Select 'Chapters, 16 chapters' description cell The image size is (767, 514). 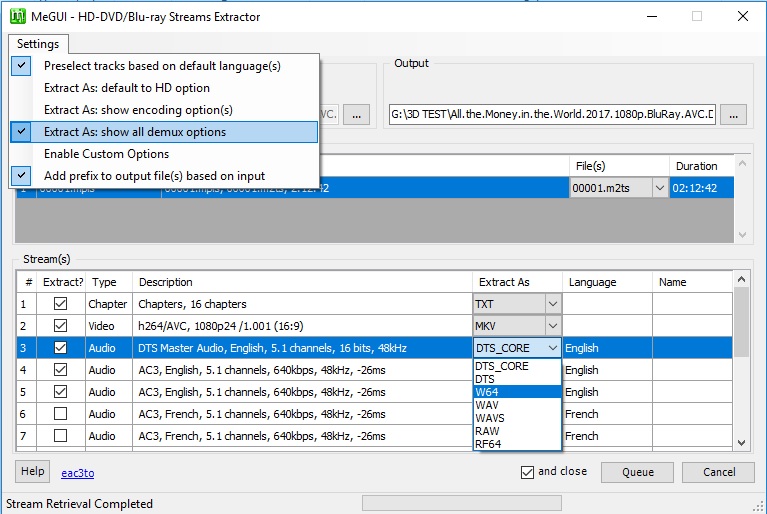tap(302, 304)
